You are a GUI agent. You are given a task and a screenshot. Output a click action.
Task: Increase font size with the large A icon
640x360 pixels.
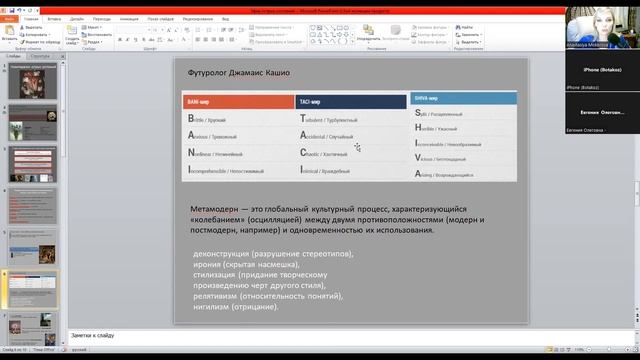169,30
